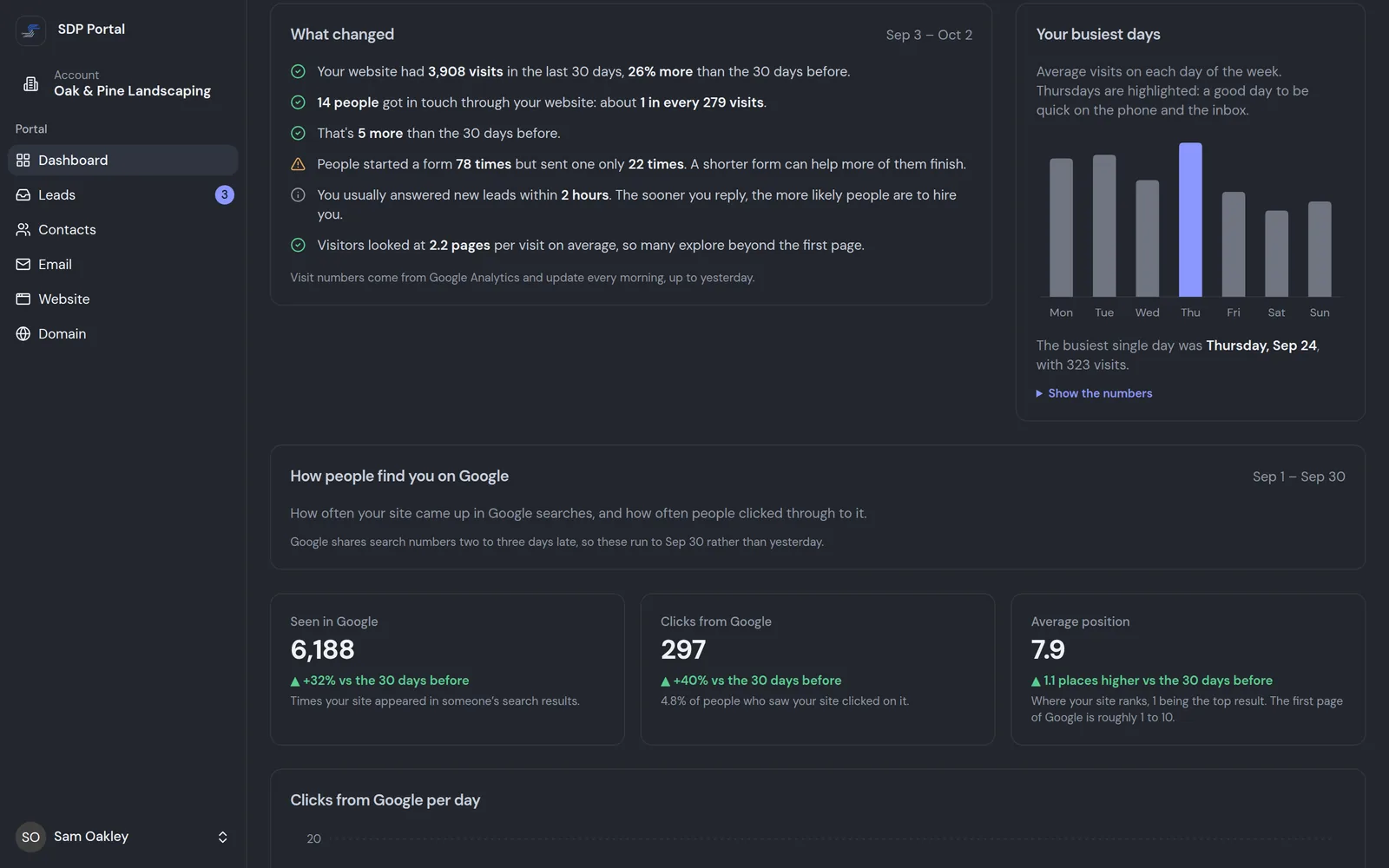Click the Leads inbox icon
The width and height of the screenshot is (1389, 868).
pos(23,195)
